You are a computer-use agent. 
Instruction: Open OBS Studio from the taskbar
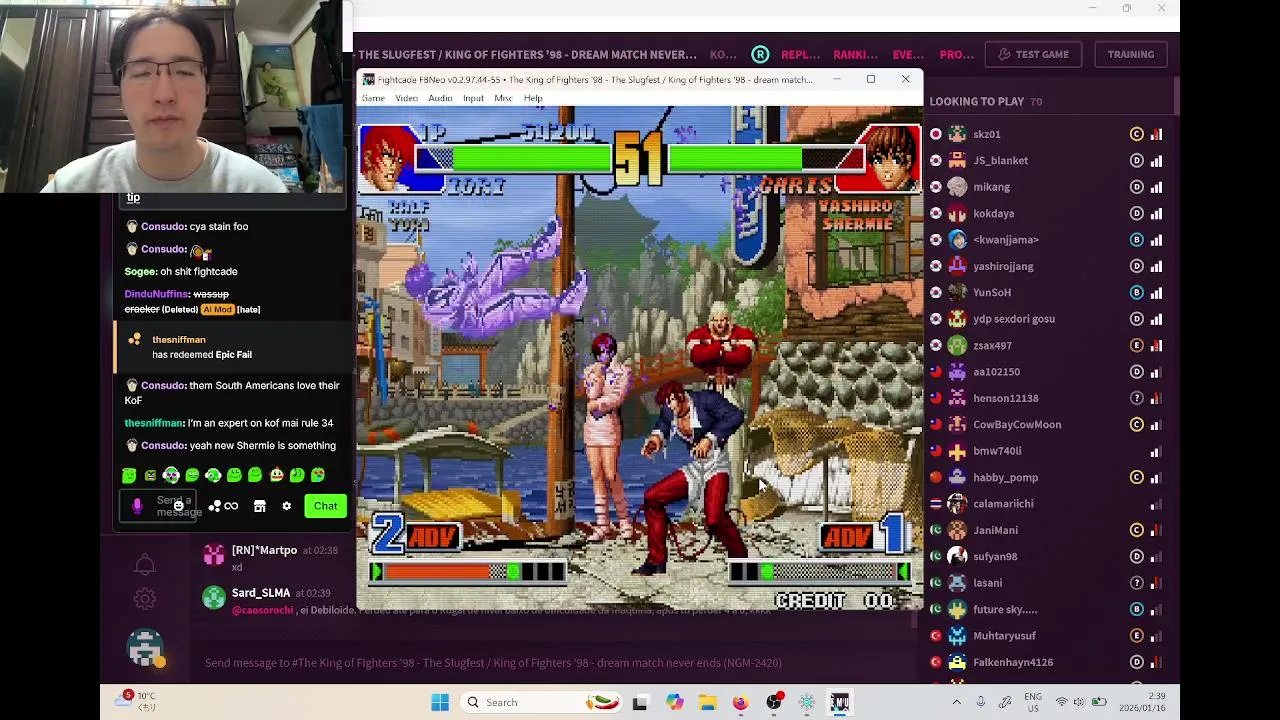[773, 702]
